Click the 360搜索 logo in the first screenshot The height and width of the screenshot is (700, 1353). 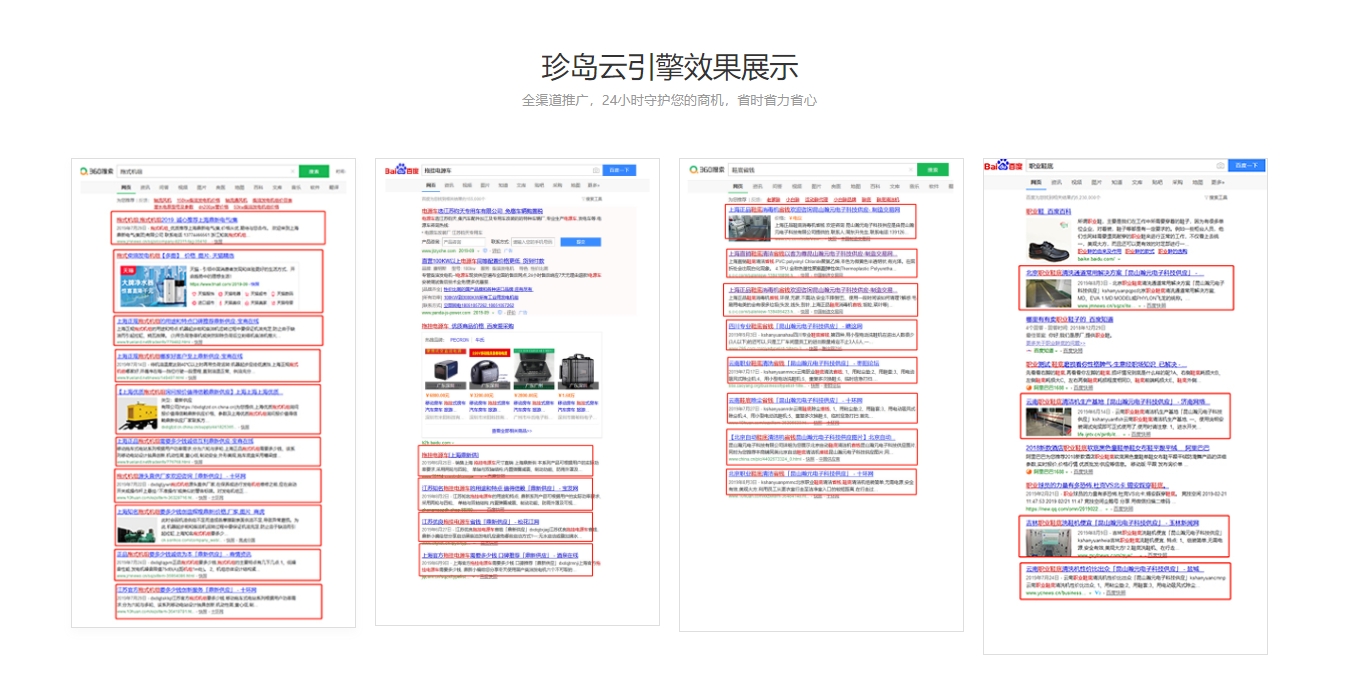click(x=97, y=171)
